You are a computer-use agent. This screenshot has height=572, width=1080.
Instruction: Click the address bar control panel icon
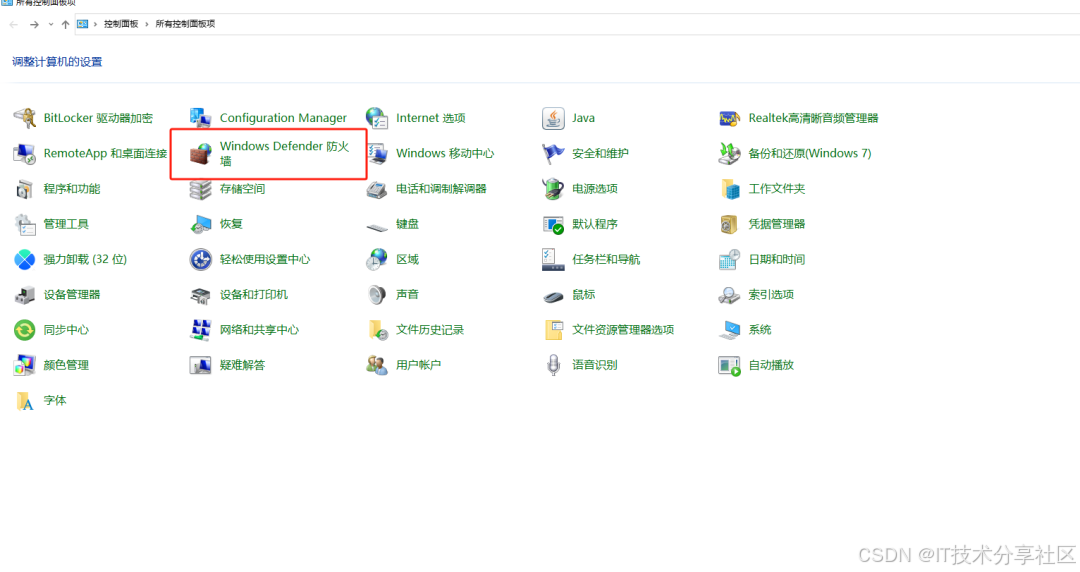(x=83, y=24)
